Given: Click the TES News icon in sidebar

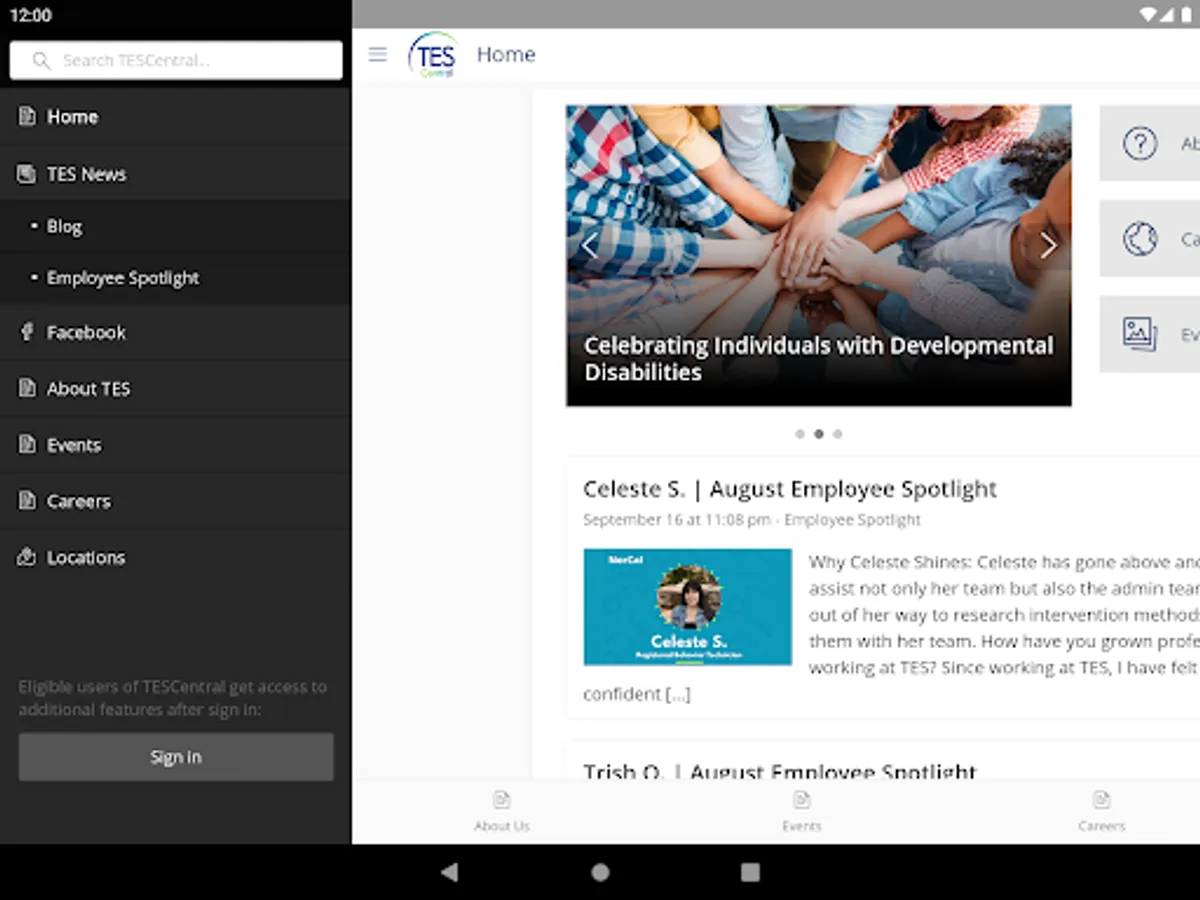Looking at the screenshot, I should pyautogui.click(x=27, y=174).
